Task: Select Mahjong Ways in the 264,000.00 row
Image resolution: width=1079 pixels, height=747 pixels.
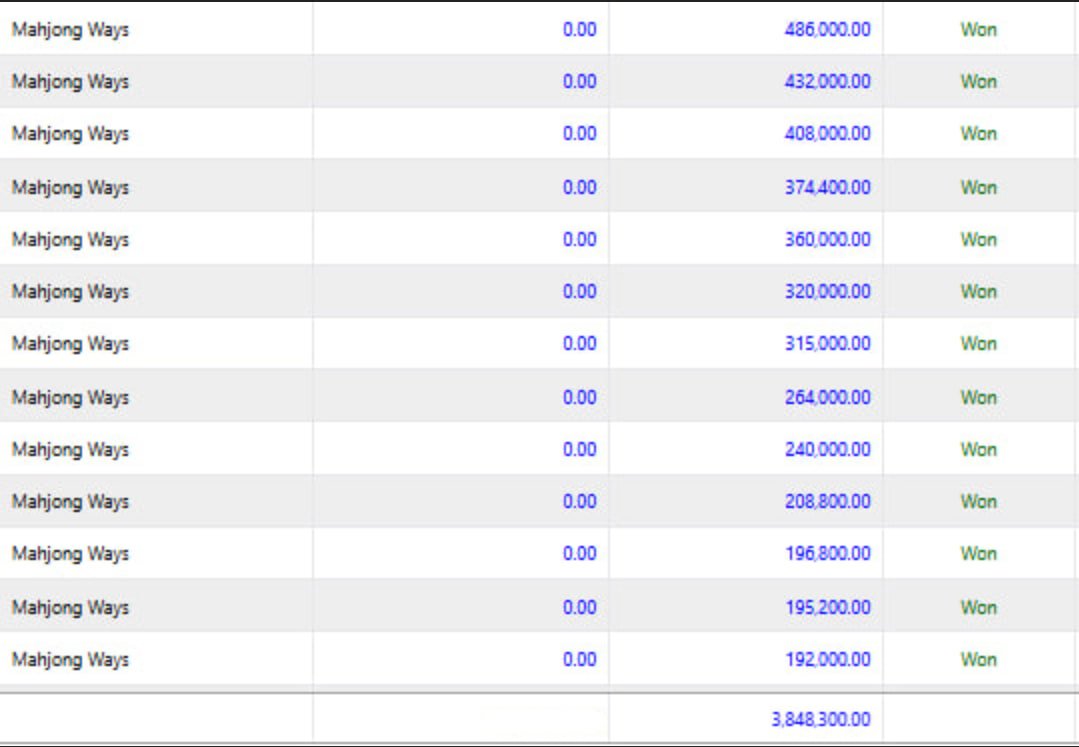Action: pos(70,398)
